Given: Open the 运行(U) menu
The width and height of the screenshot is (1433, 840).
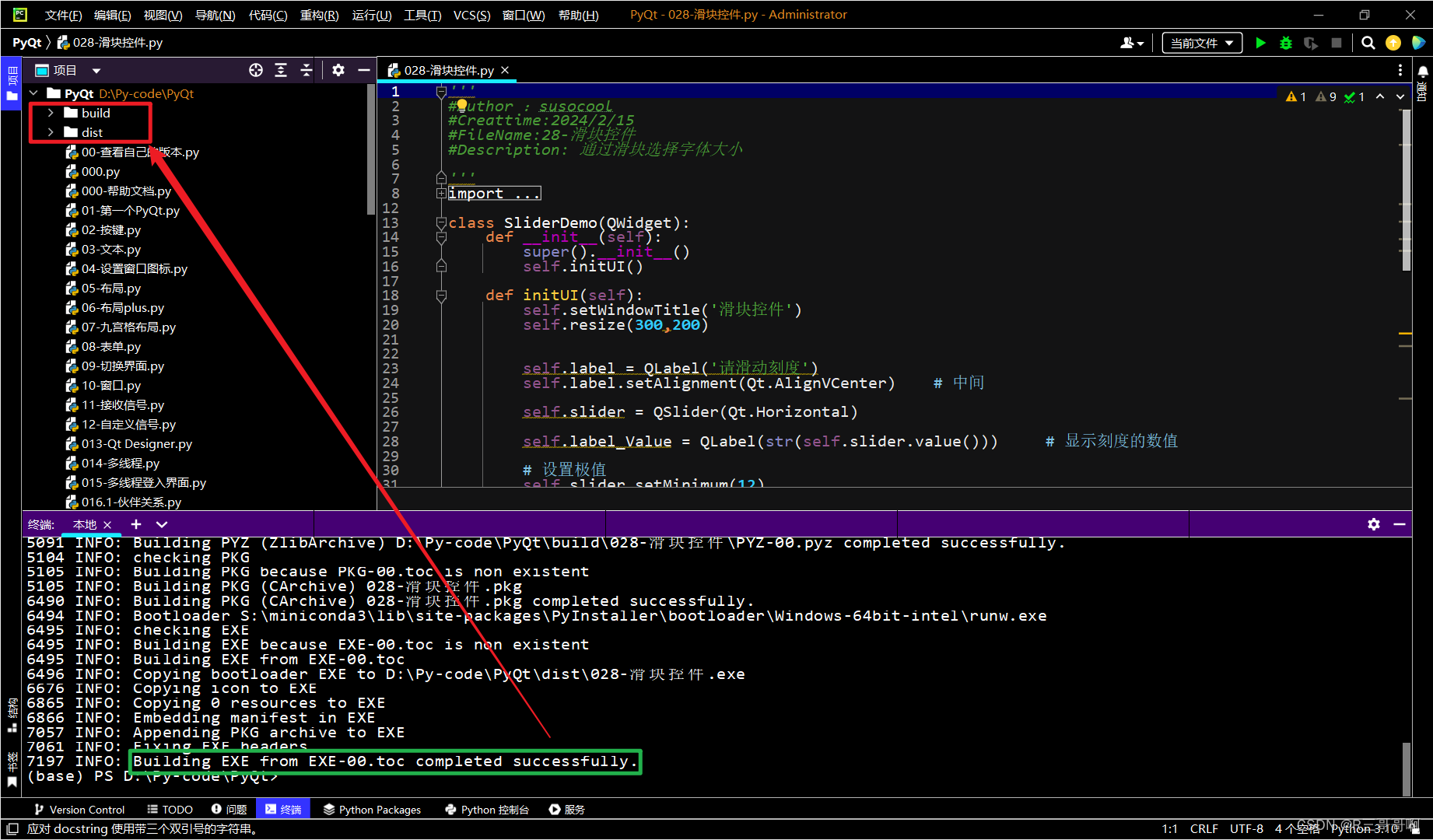Looking at the screenshot, I should 371,15.
